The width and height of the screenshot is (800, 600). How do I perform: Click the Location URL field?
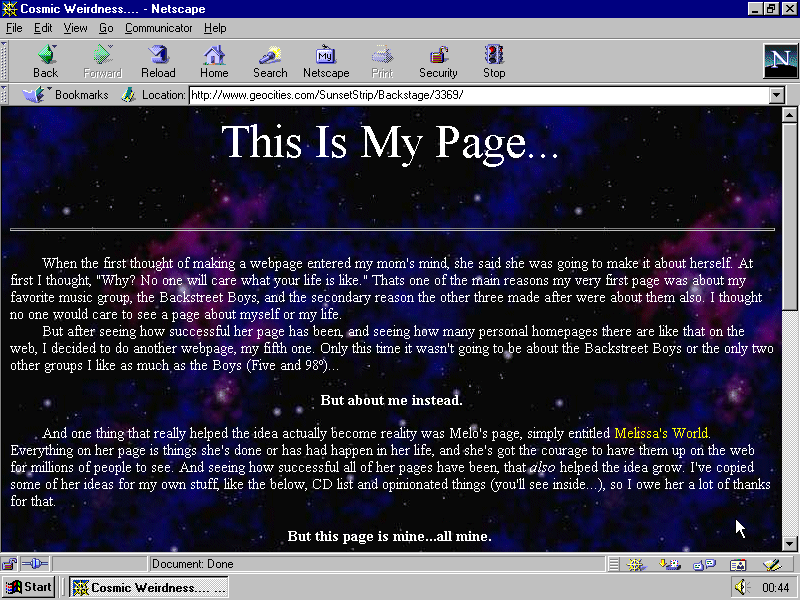tap(479, 95)
